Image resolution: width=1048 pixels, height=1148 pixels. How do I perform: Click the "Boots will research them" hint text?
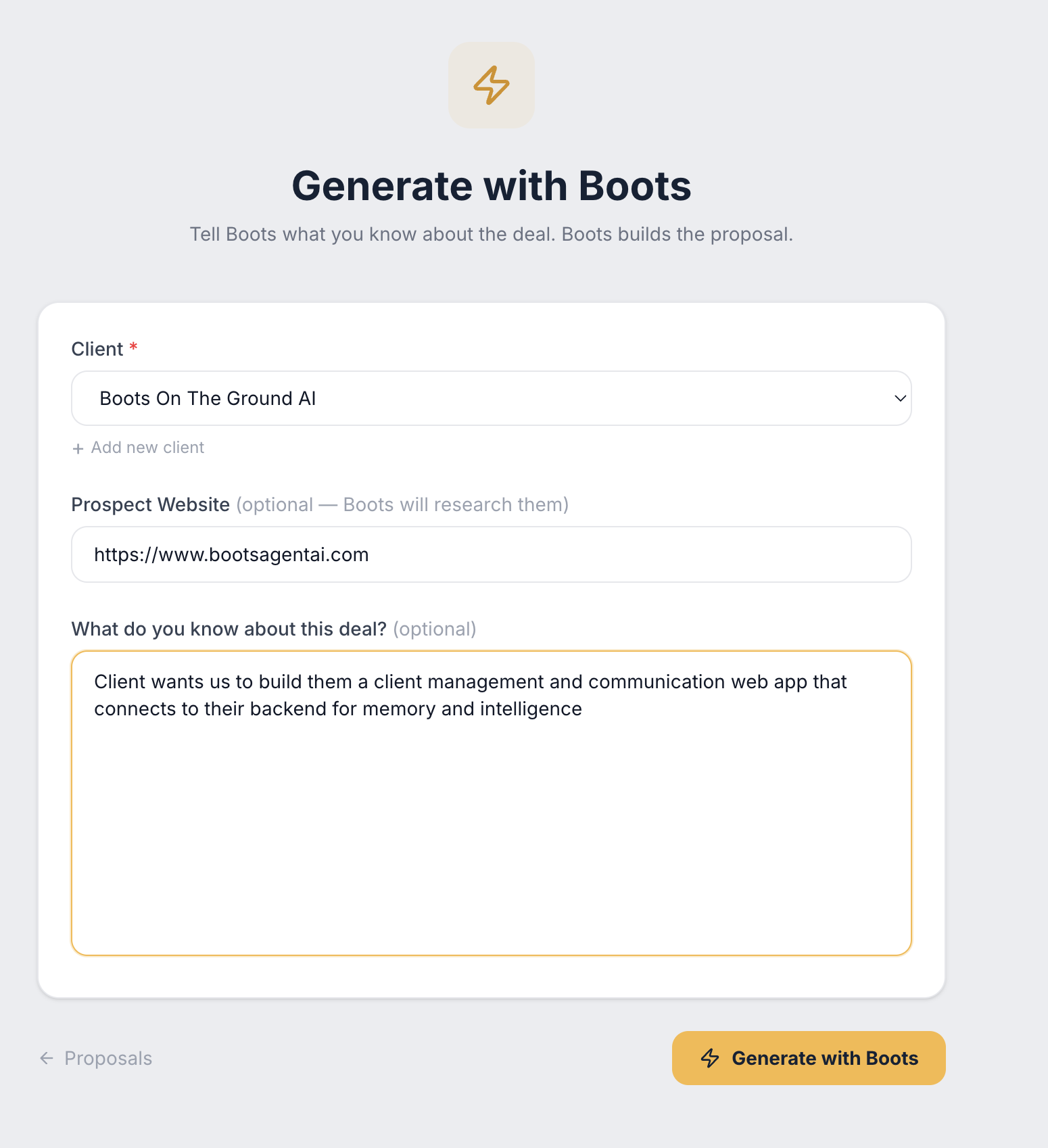[x=456, y=504]
